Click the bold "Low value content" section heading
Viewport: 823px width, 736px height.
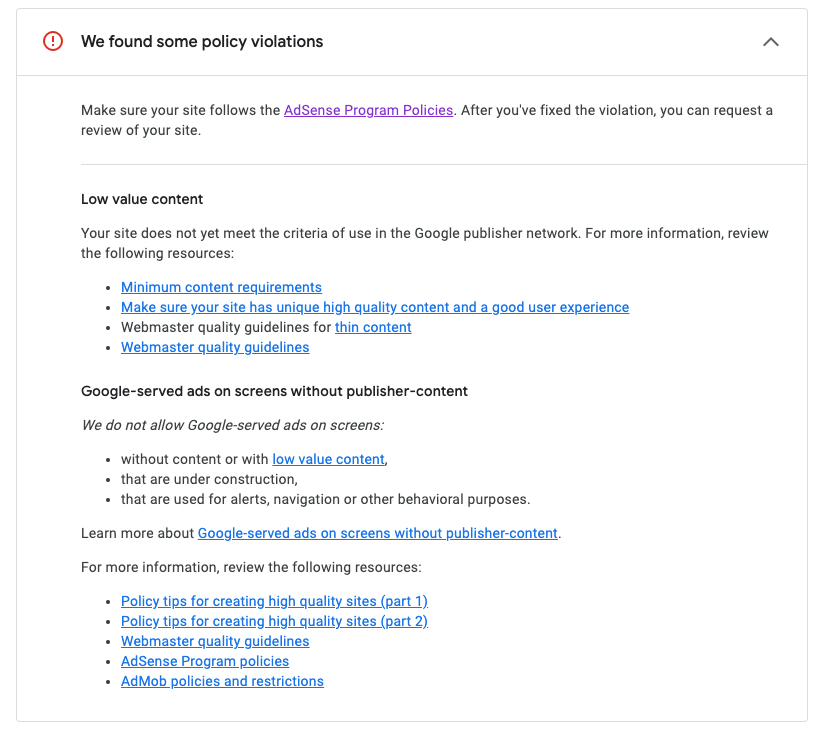[x=142, y=200]
